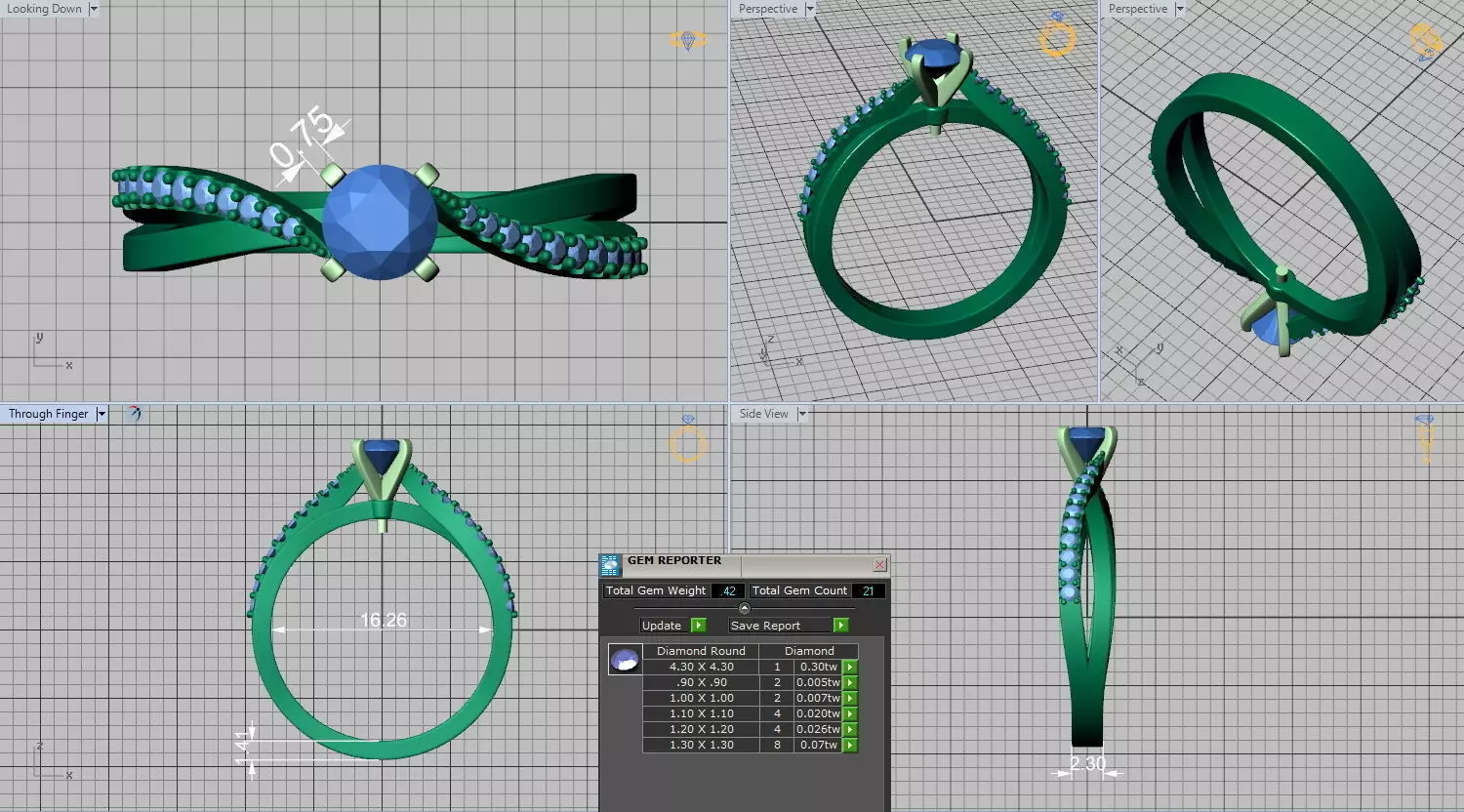This screenshot has height=812, width=1464.
Task: Click the 0.005tw weight cell
Action: coord(819,682)
